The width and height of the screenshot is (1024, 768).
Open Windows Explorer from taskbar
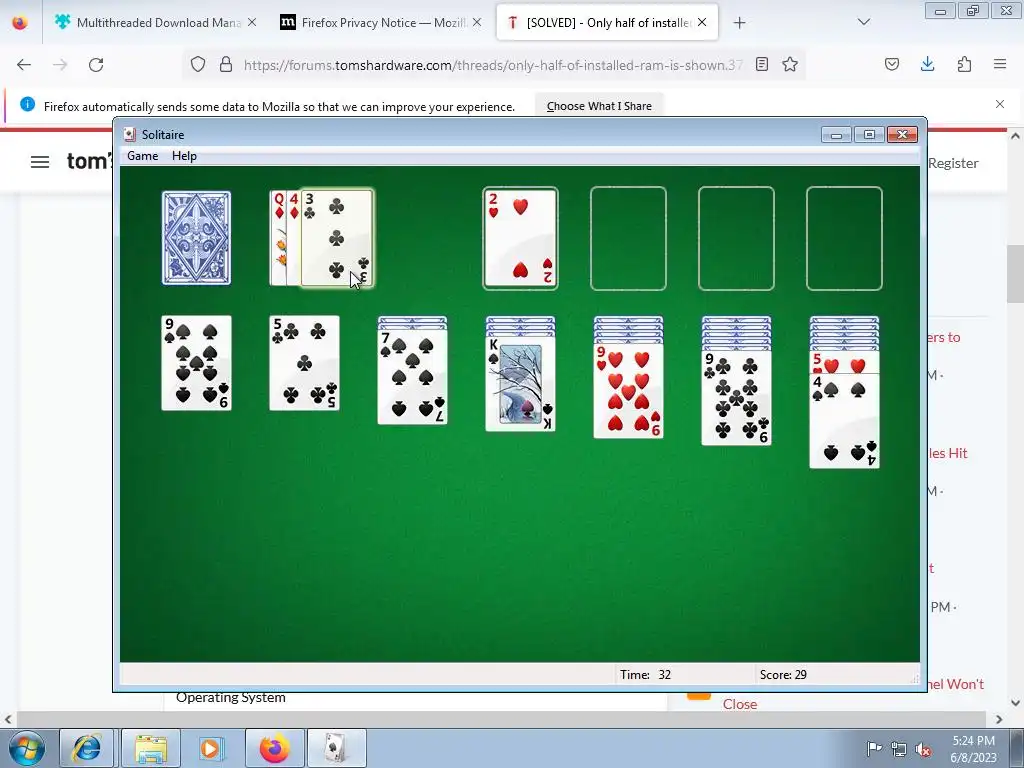coord(151,748)
